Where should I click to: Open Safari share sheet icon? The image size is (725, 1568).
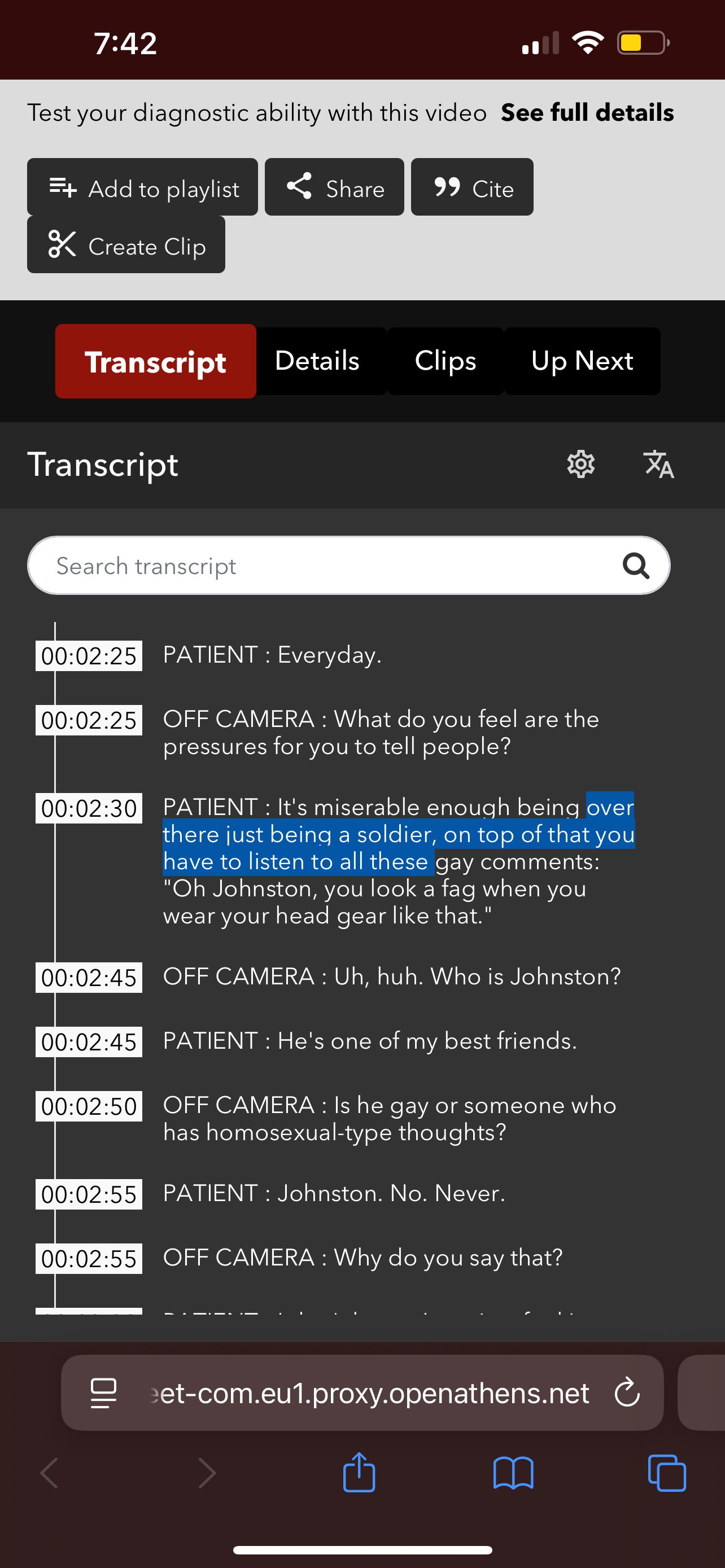pyautogui.click(x=359, y=1473)
